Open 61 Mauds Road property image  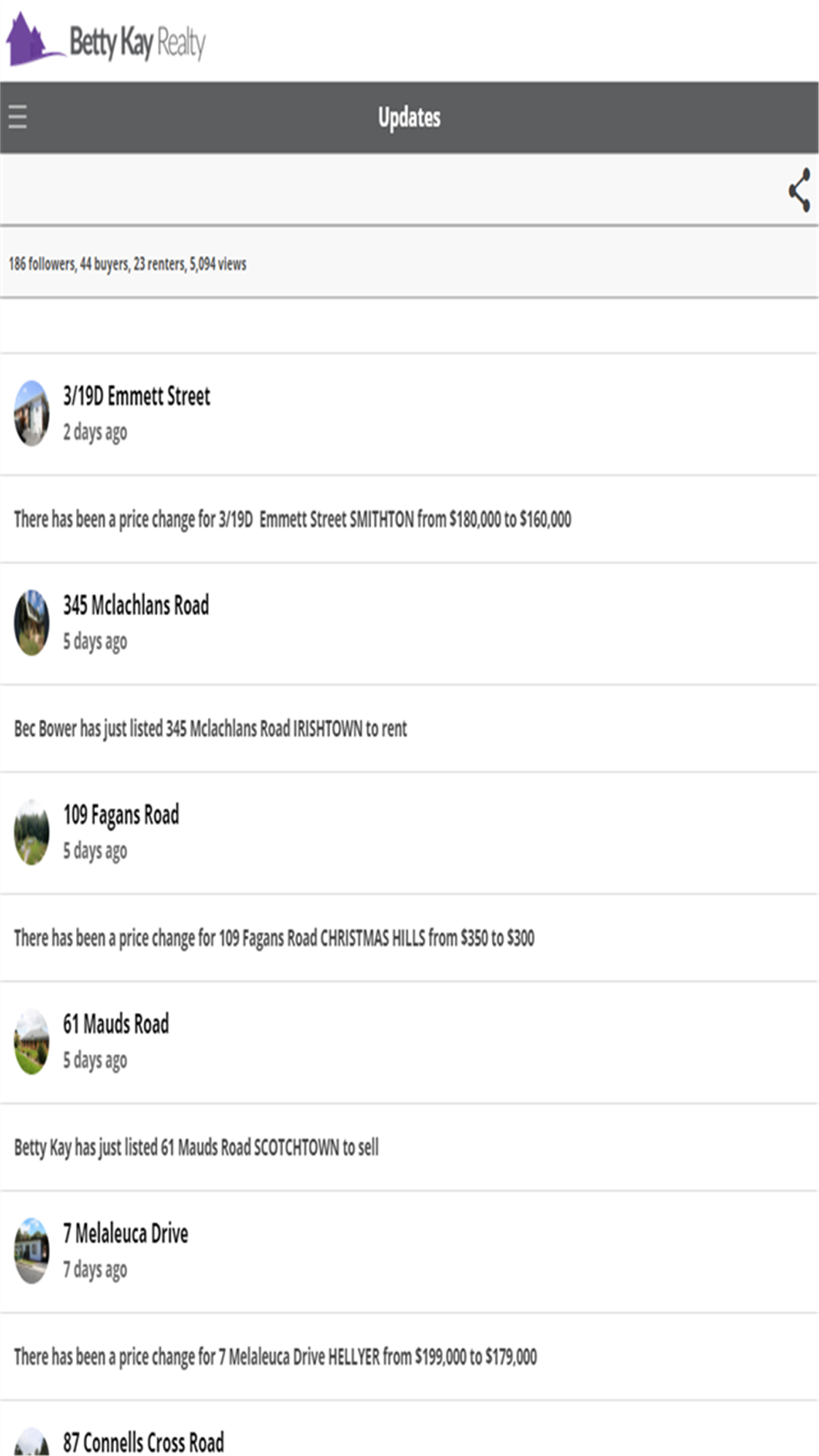click(32, 1042)
